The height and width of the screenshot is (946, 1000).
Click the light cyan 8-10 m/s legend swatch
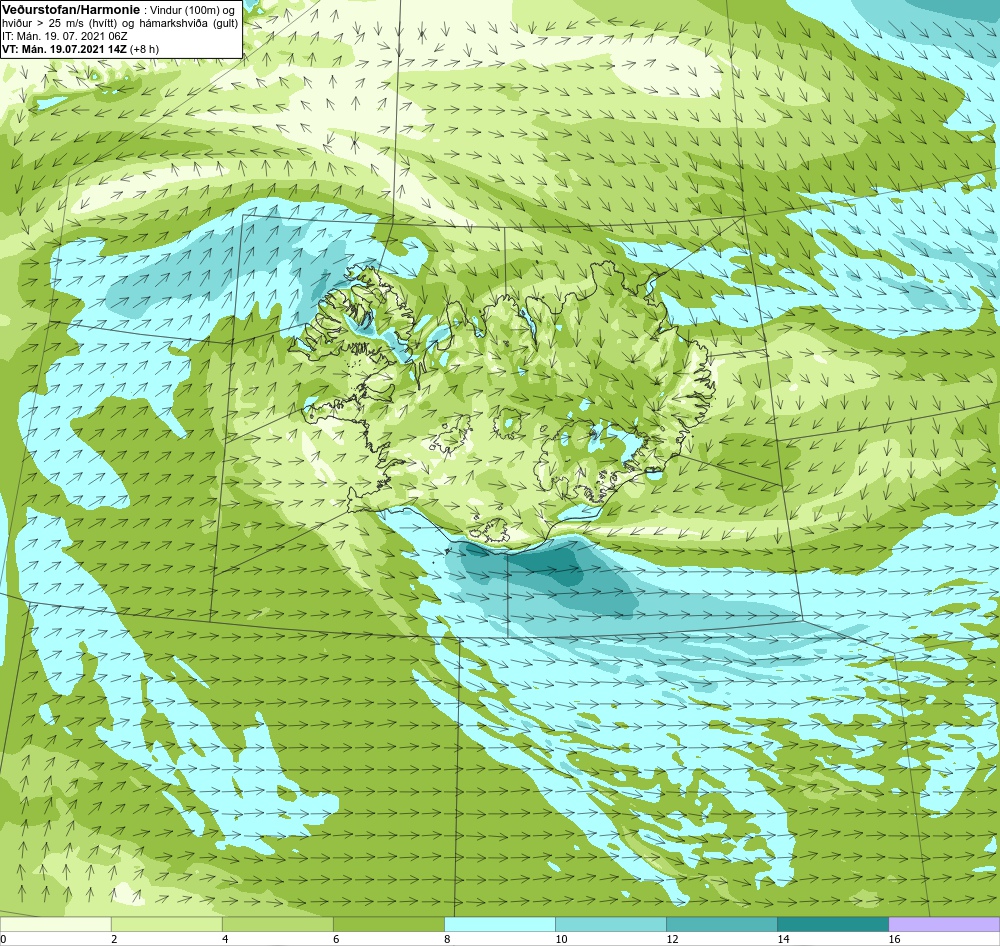(499, 924)
